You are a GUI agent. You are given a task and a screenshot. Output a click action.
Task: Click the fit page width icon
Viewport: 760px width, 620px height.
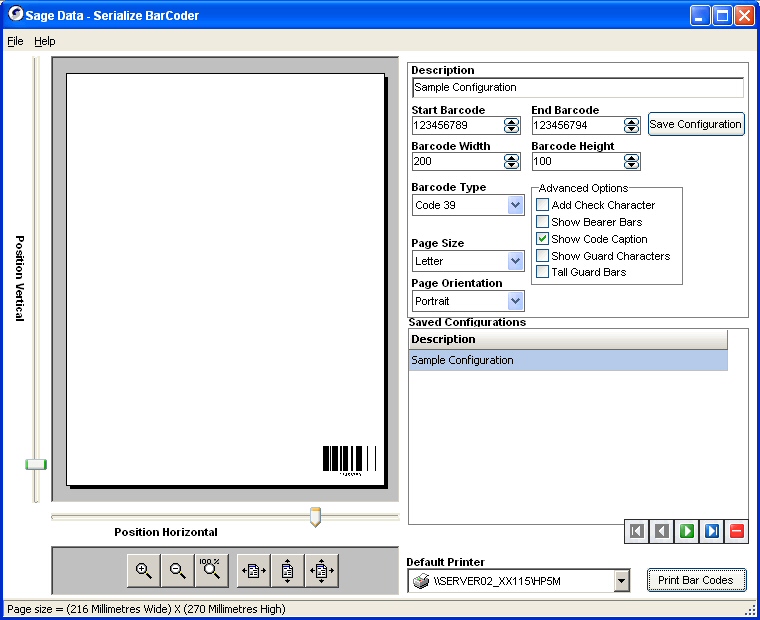(x=253, y=571)
